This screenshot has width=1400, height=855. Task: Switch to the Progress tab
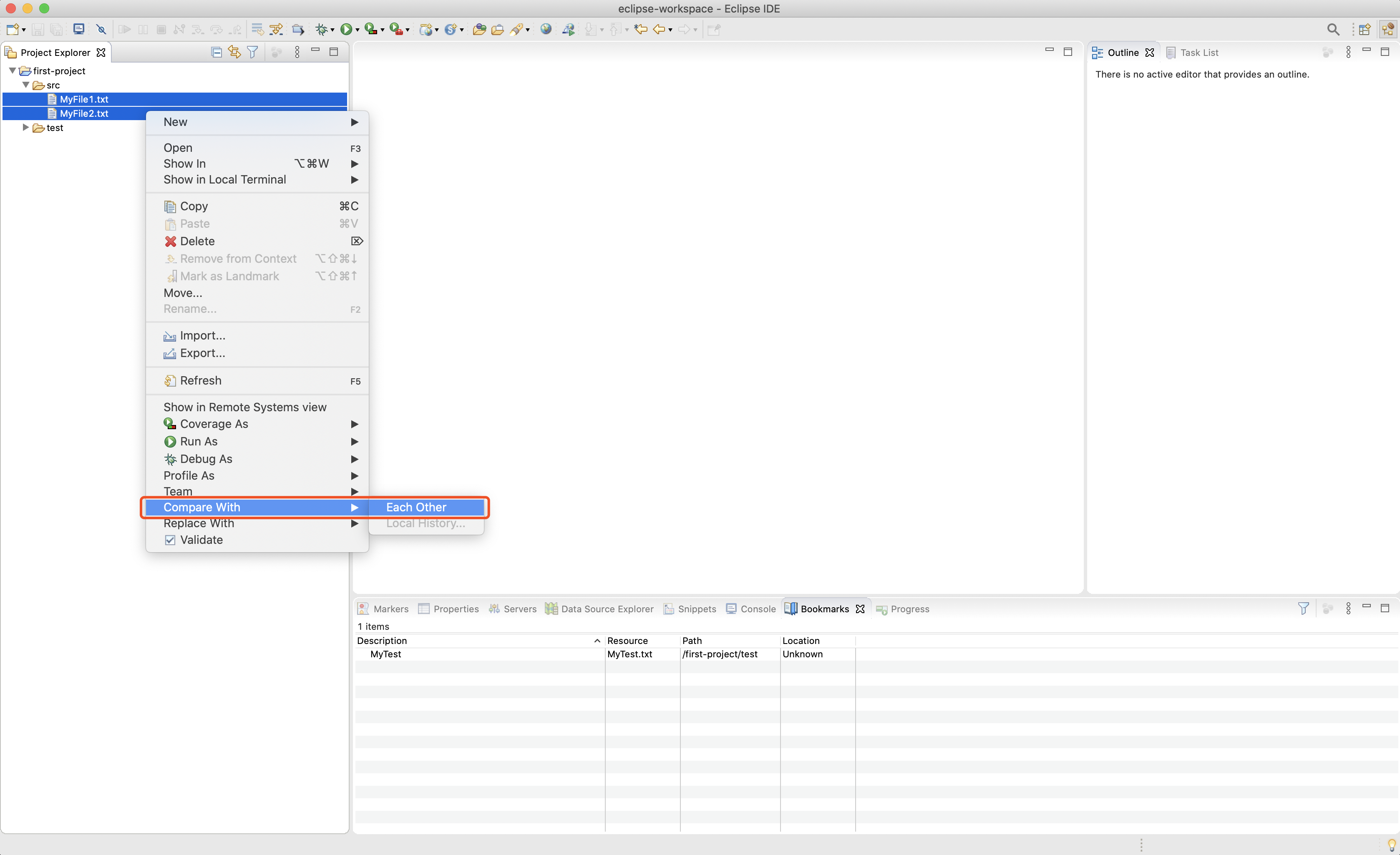tap(903, 609)
